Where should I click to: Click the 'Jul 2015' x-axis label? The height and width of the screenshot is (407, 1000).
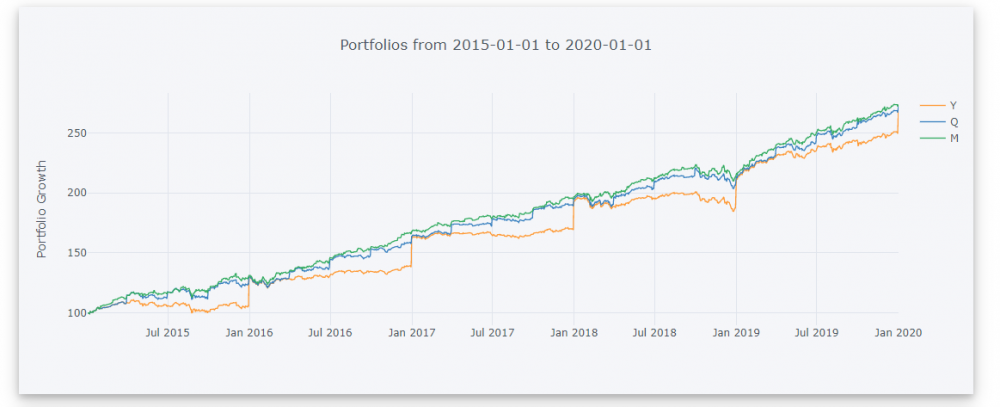click(168, 332)
